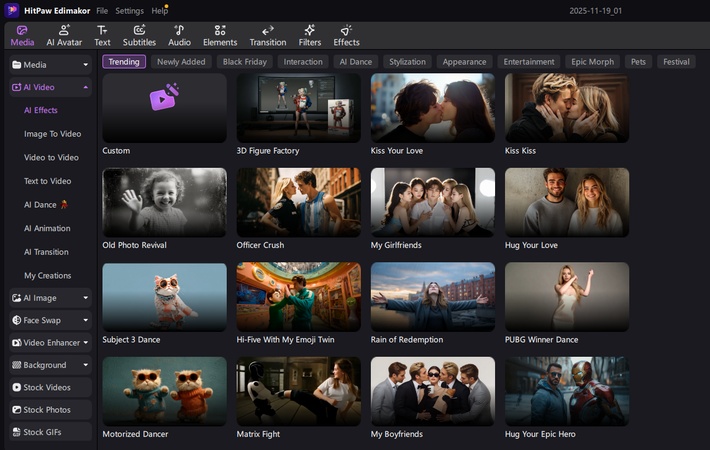710x450 pixels.
Task: Open the Subtitles tool
Action: pos(139,30)
